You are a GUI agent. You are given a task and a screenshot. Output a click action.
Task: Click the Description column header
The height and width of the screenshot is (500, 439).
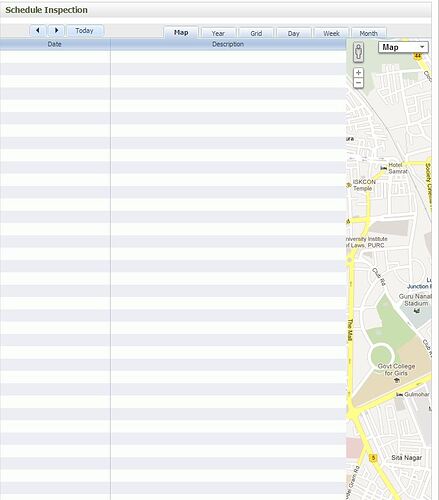228,44
